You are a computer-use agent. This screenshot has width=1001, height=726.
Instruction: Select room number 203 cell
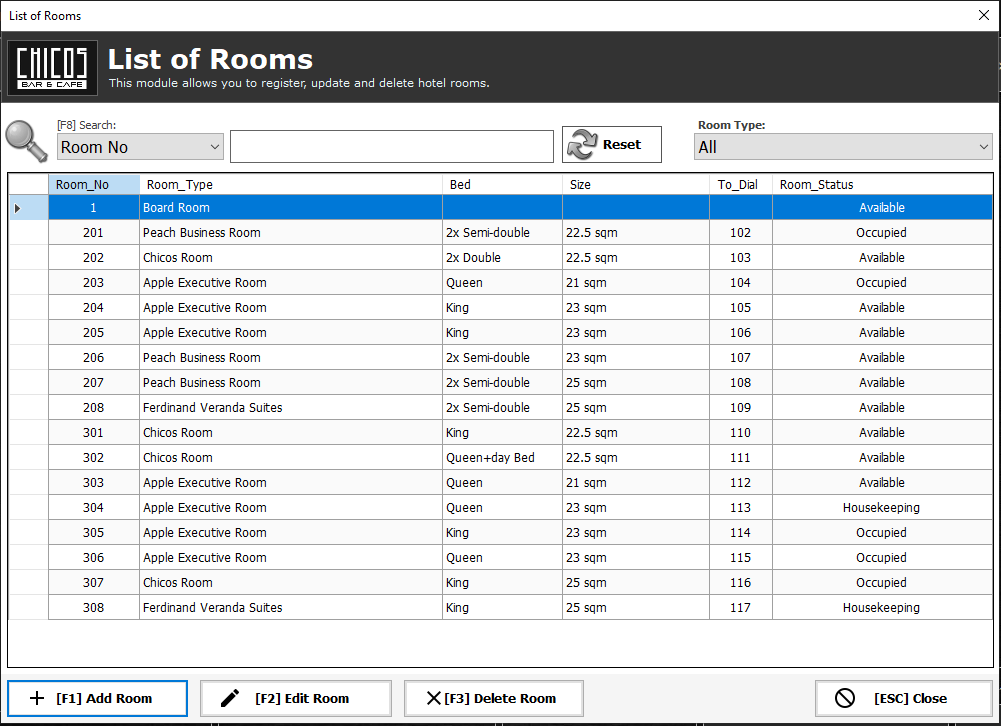coord(94,282)
